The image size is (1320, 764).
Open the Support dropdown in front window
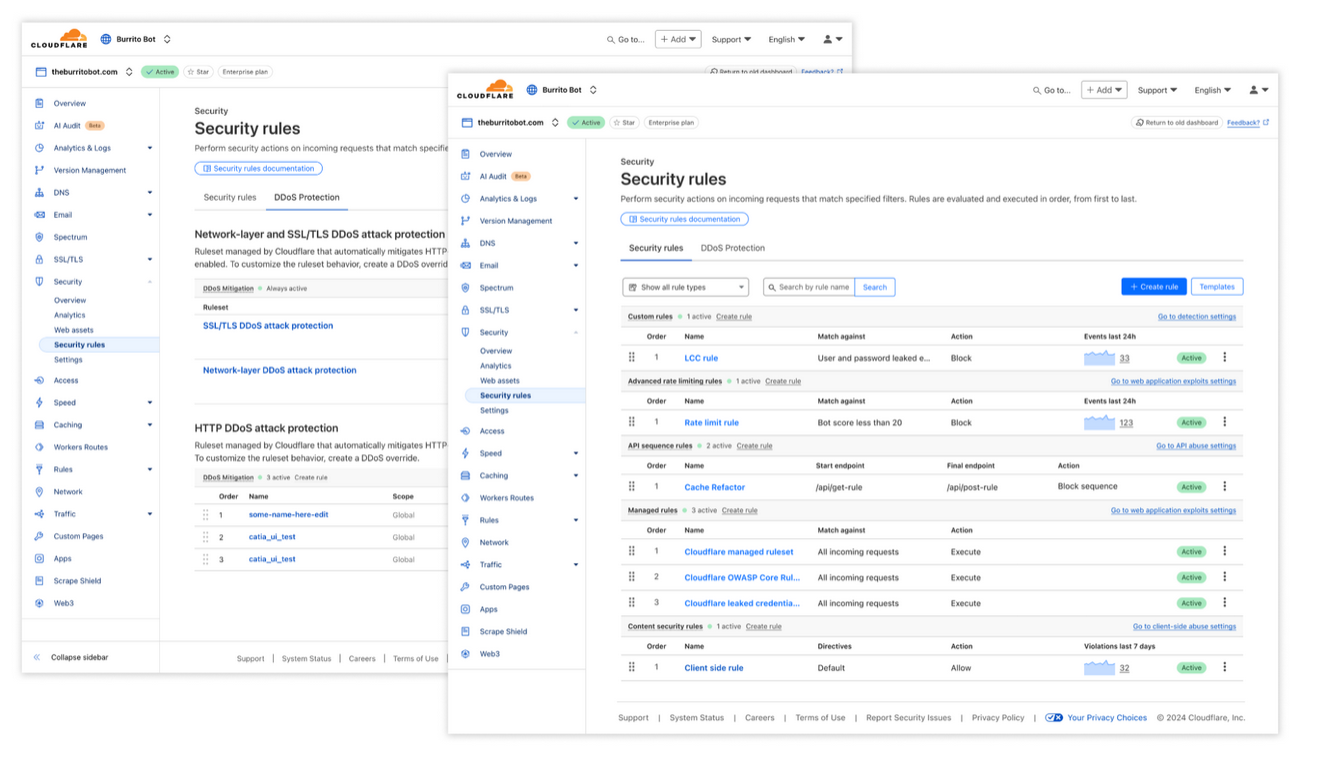1157,90
